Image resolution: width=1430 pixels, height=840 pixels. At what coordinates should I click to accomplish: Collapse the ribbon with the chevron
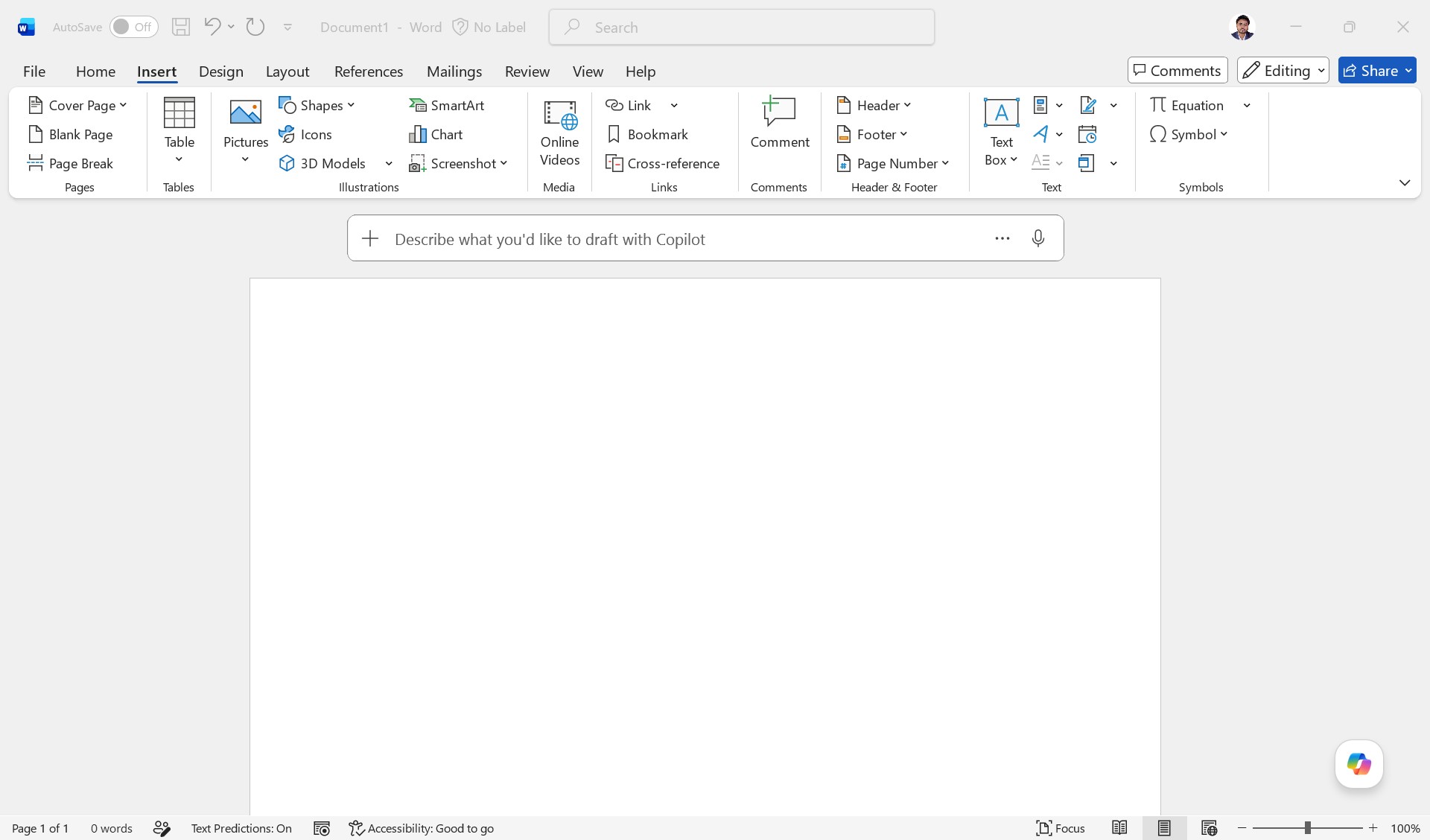[1404, 182]
